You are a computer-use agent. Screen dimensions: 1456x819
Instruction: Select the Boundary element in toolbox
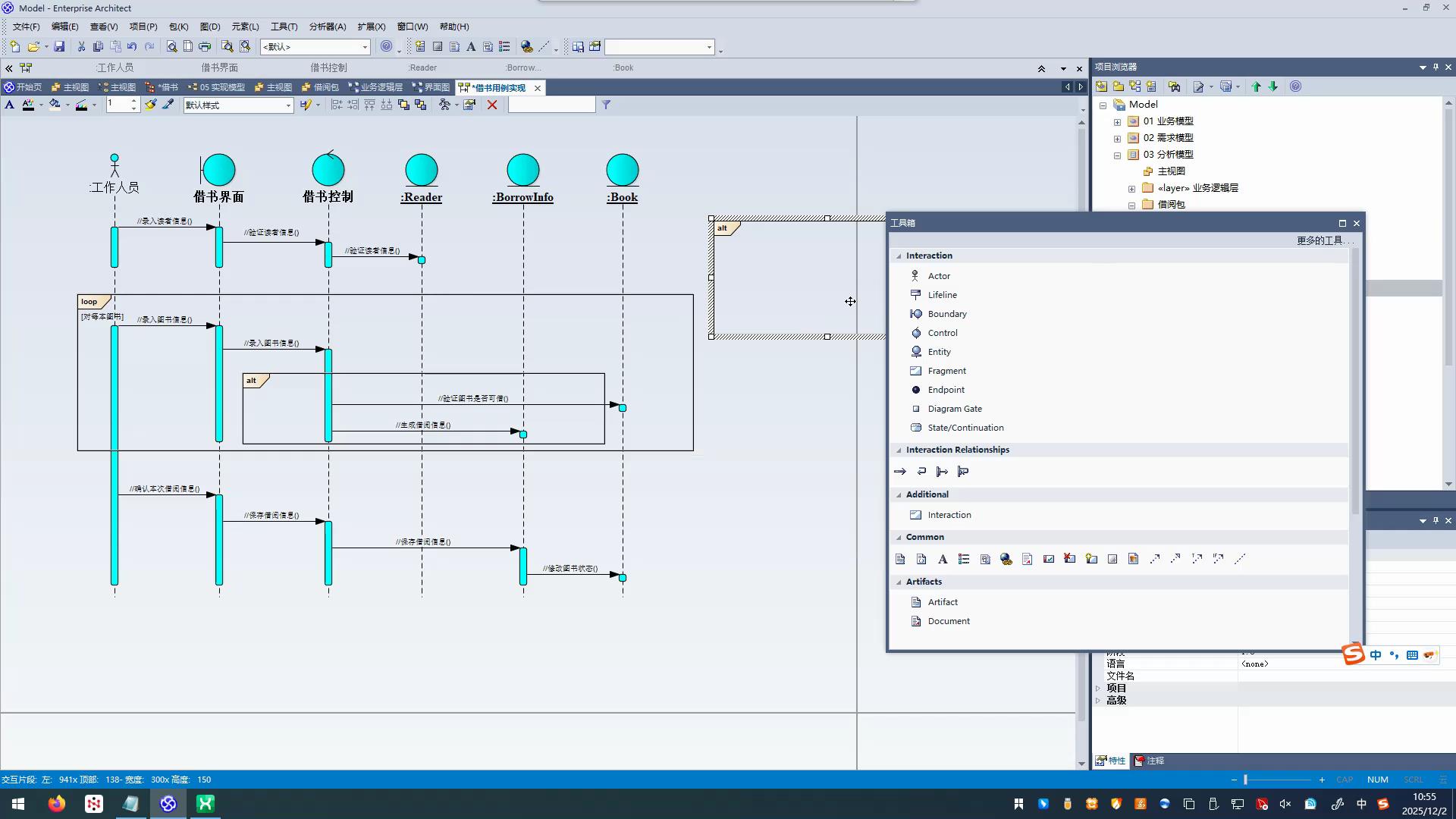pyautogui.click(x=946, y=314)
